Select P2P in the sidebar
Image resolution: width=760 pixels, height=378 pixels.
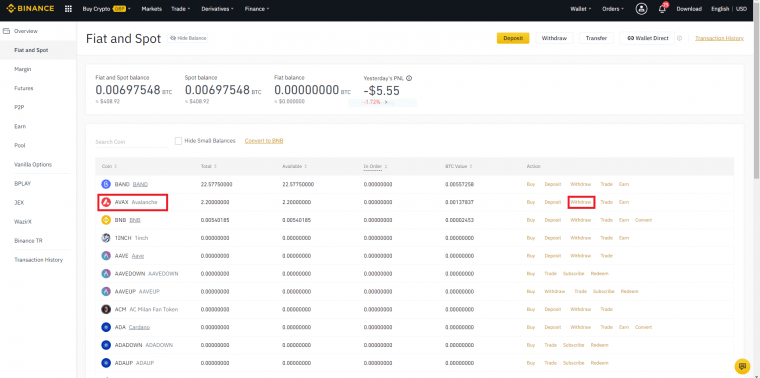19,108
